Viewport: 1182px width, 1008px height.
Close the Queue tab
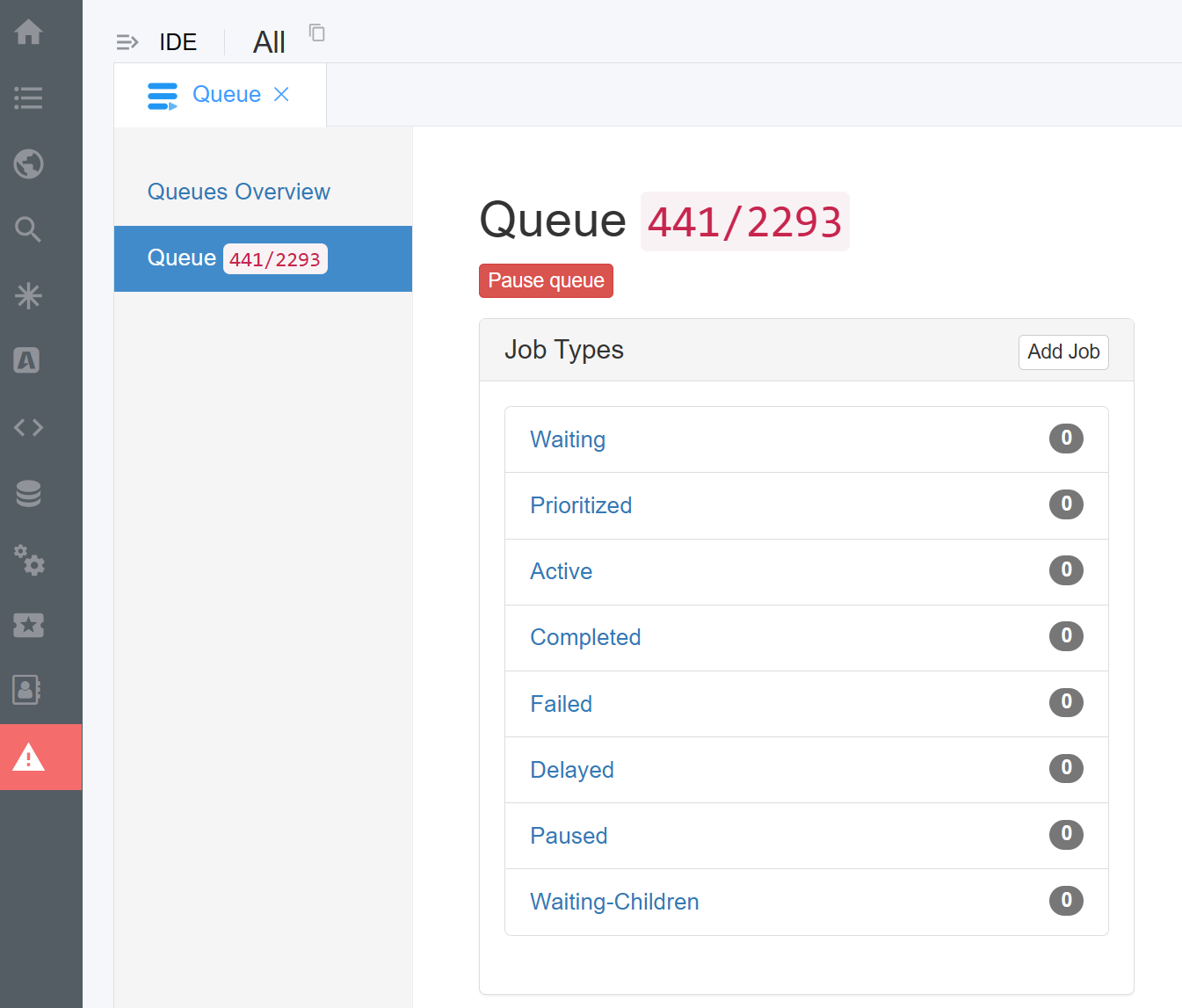tap(281, 94)
